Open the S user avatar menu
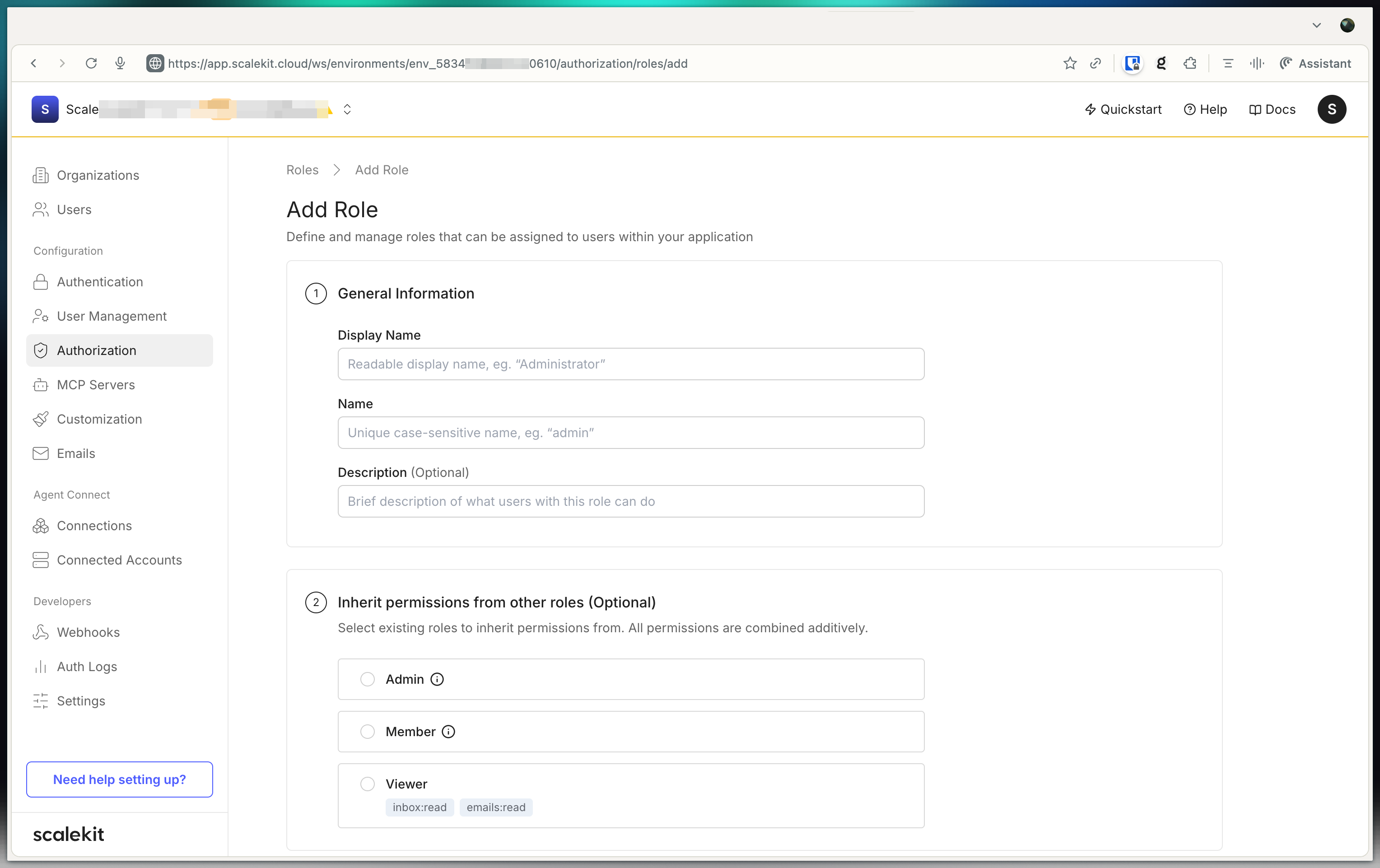This screenshot has height=868, width=1380. [1331, 109]
